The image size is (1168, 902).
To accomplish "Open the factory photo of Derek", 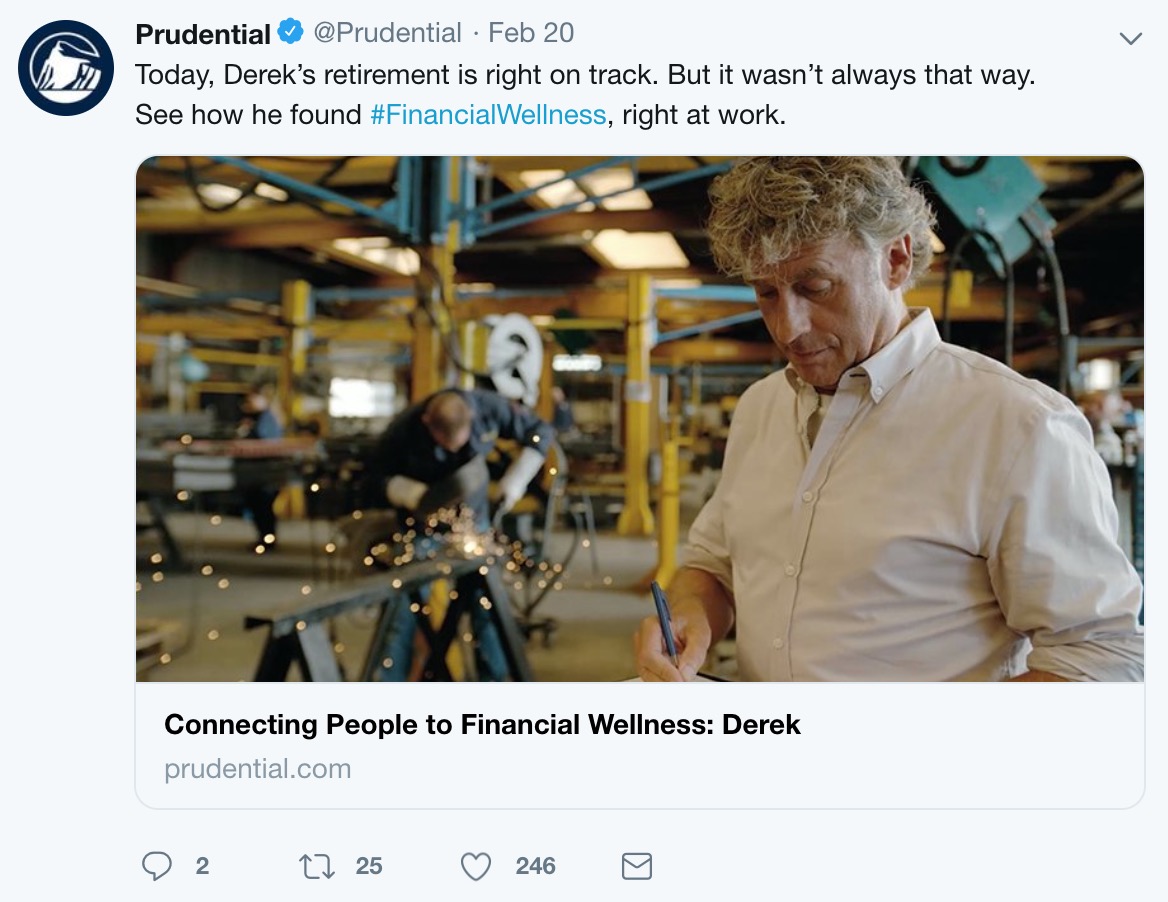I will pos(640,419).
